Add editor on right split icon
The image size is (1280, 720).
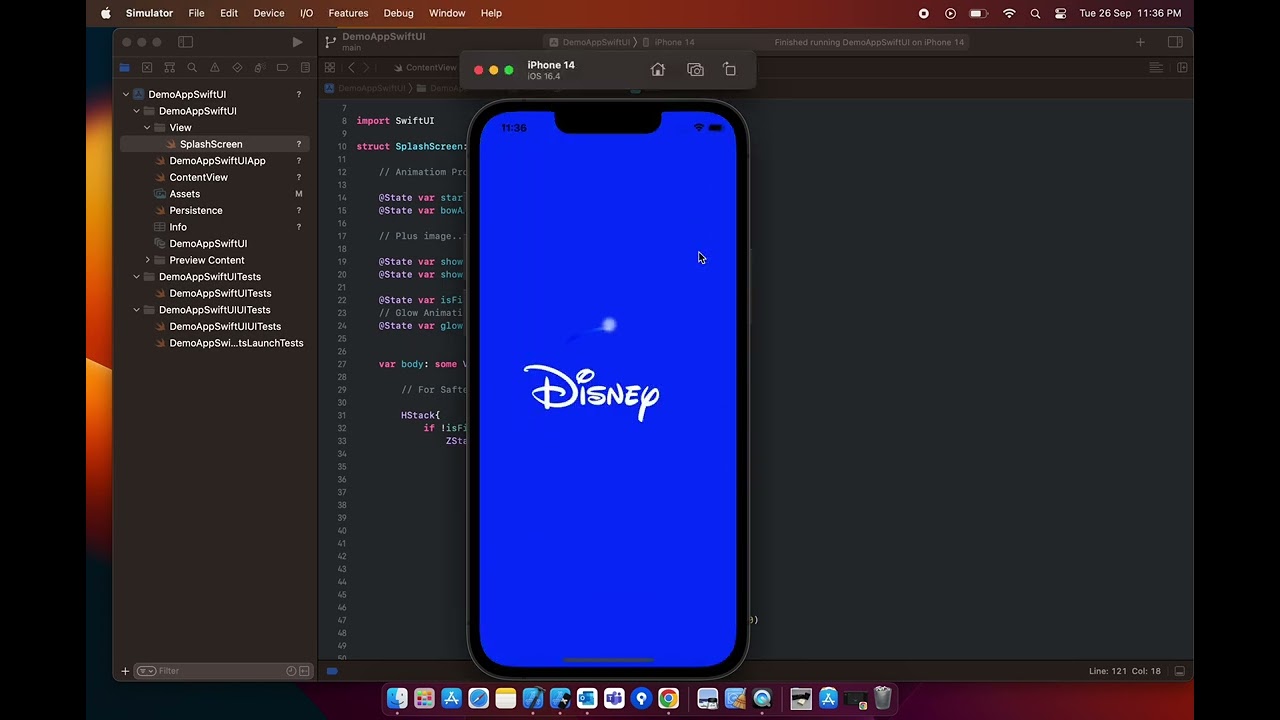(1182, 68)
